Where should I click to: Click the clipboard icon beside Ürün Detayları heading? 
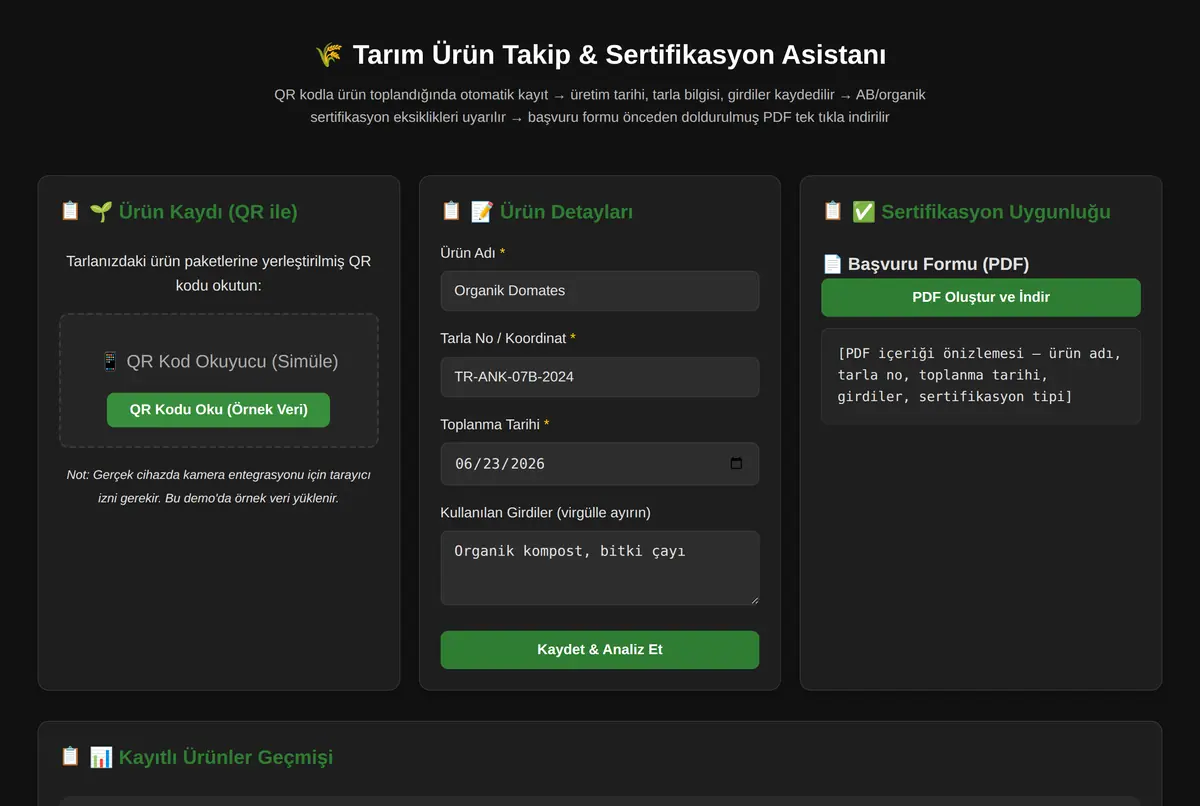pyautogui.click(x=451, y=211)
